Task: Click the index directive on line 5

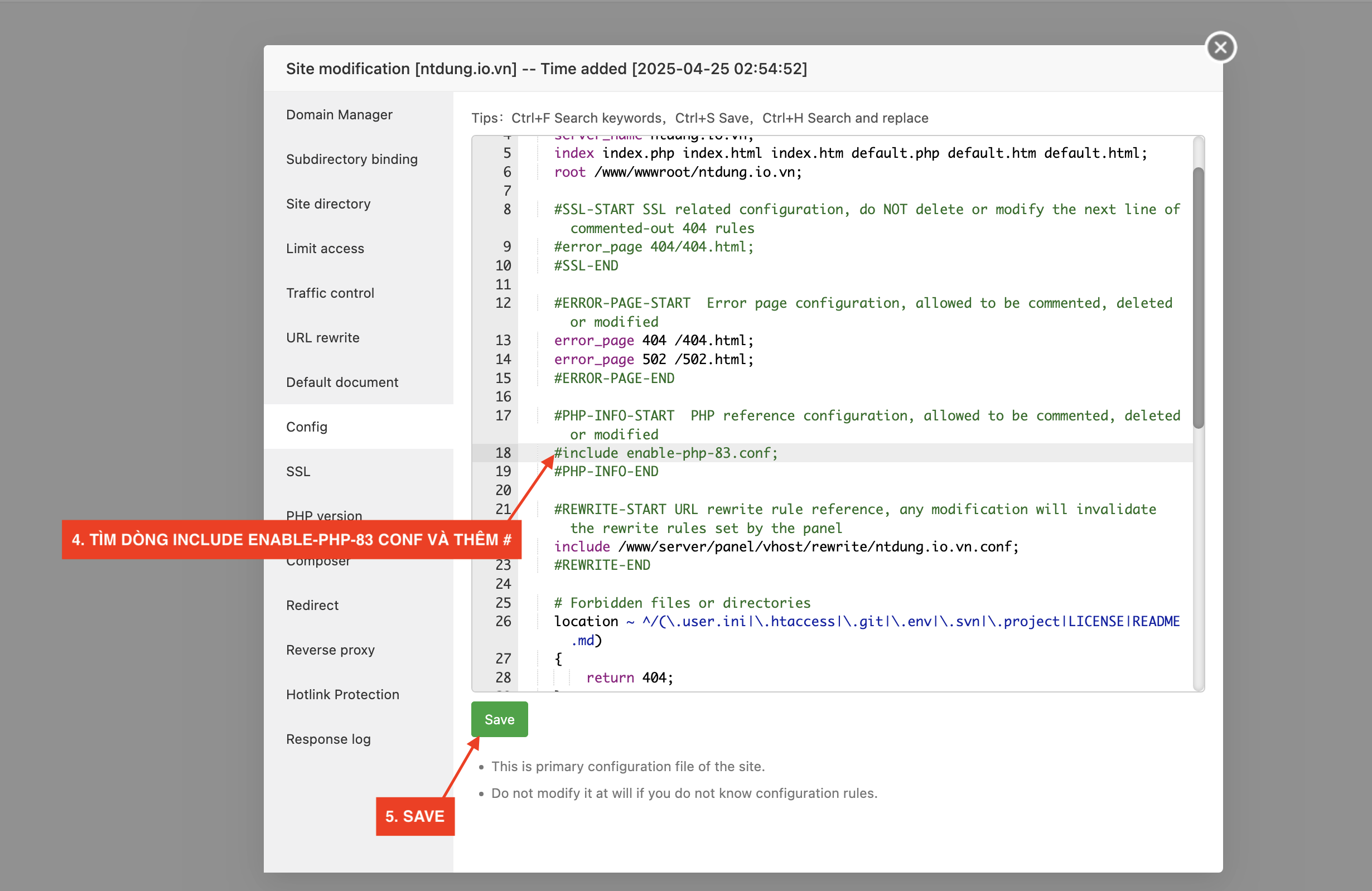Action: point(851,153)
